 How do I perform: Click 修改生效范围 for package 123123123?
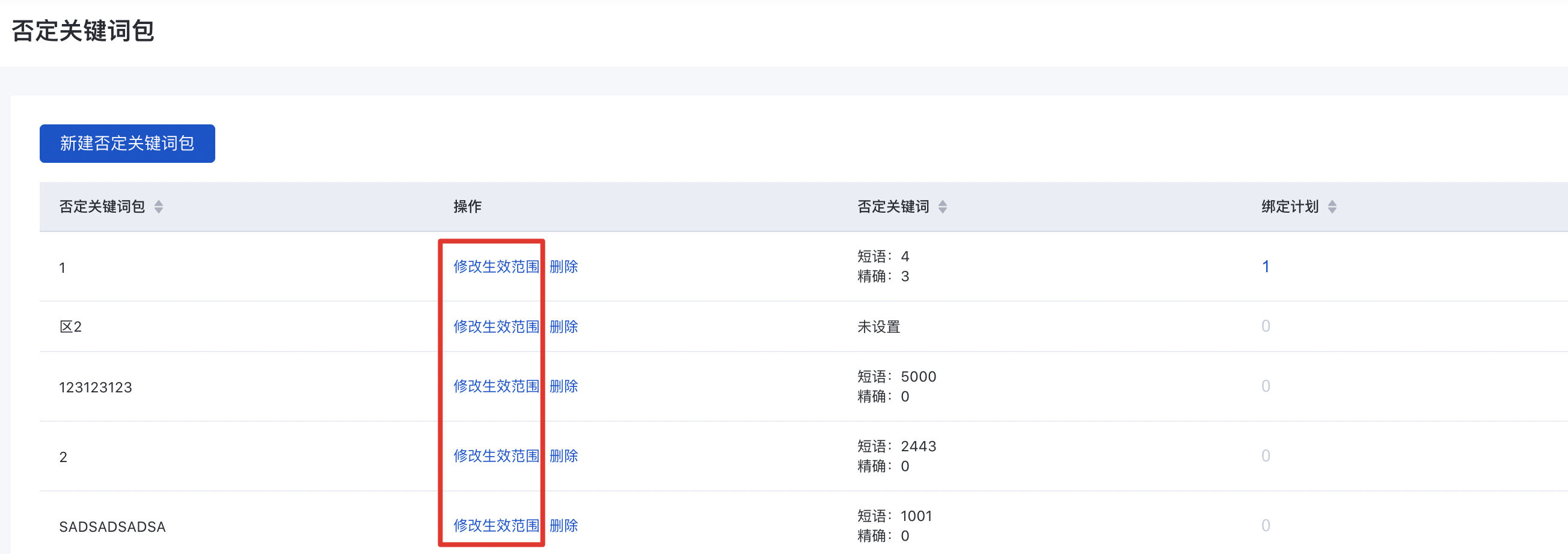click(x=496, y=386)
